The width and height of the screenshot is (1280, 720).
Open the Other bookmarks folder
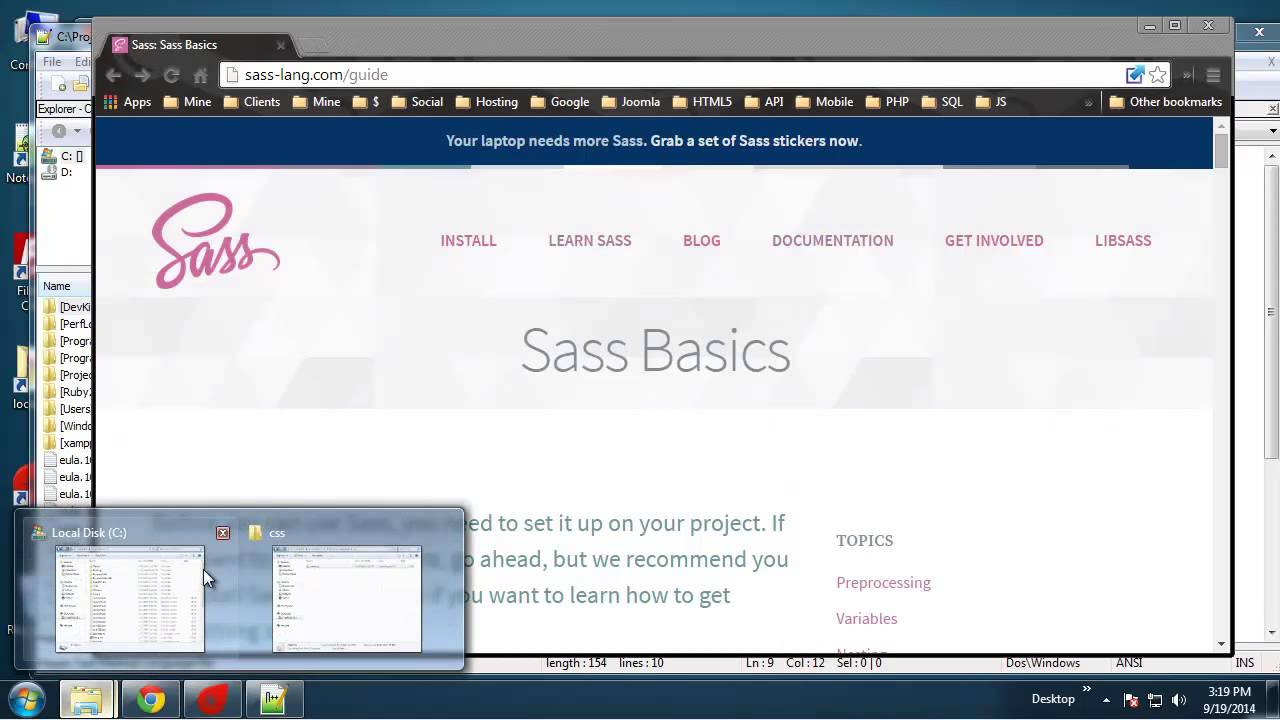click(1166, 102)
